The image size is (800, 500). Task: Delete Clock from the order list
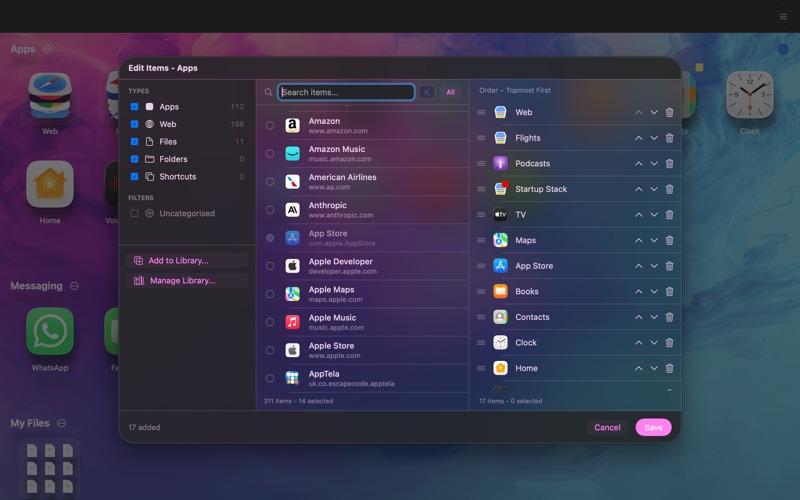[669, 342]
